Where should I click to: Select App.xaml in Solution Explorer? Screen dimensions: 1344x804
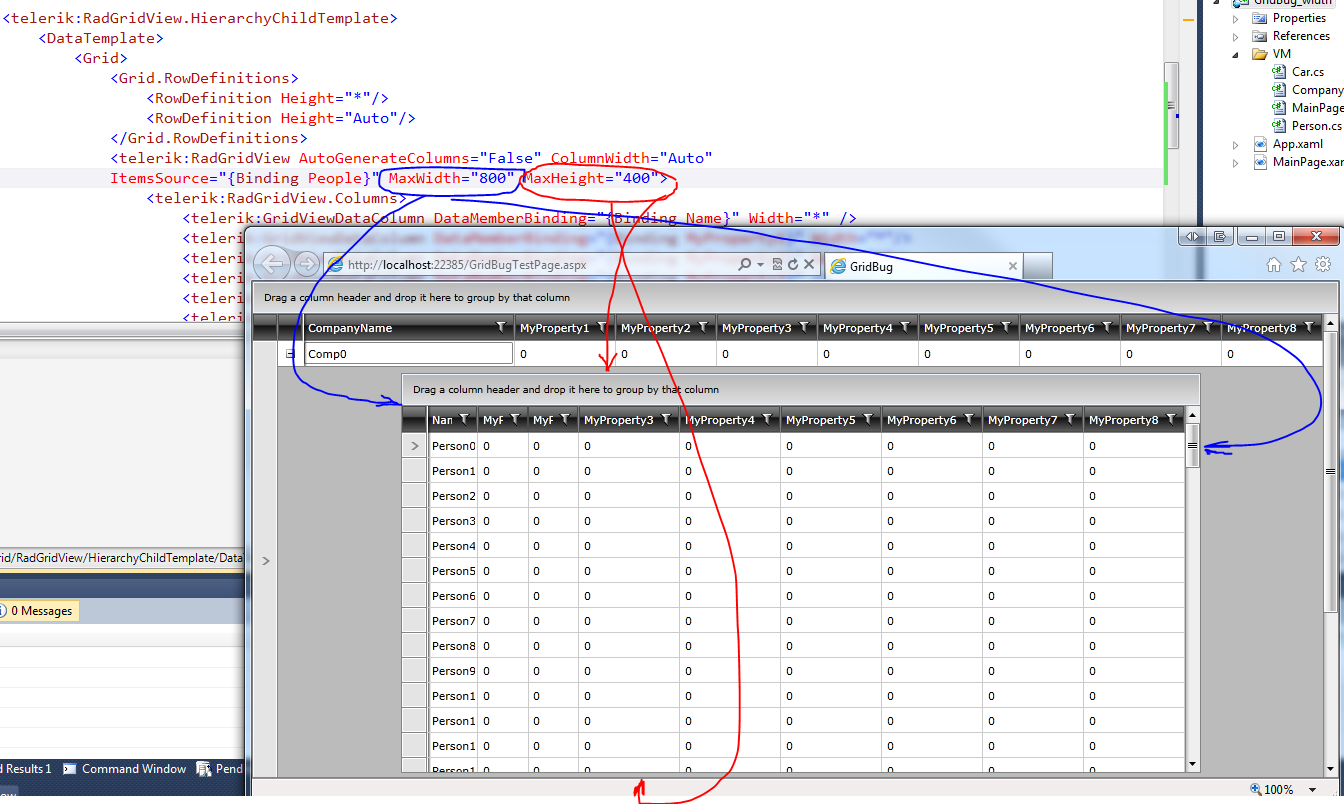(x=1299, y=144)
